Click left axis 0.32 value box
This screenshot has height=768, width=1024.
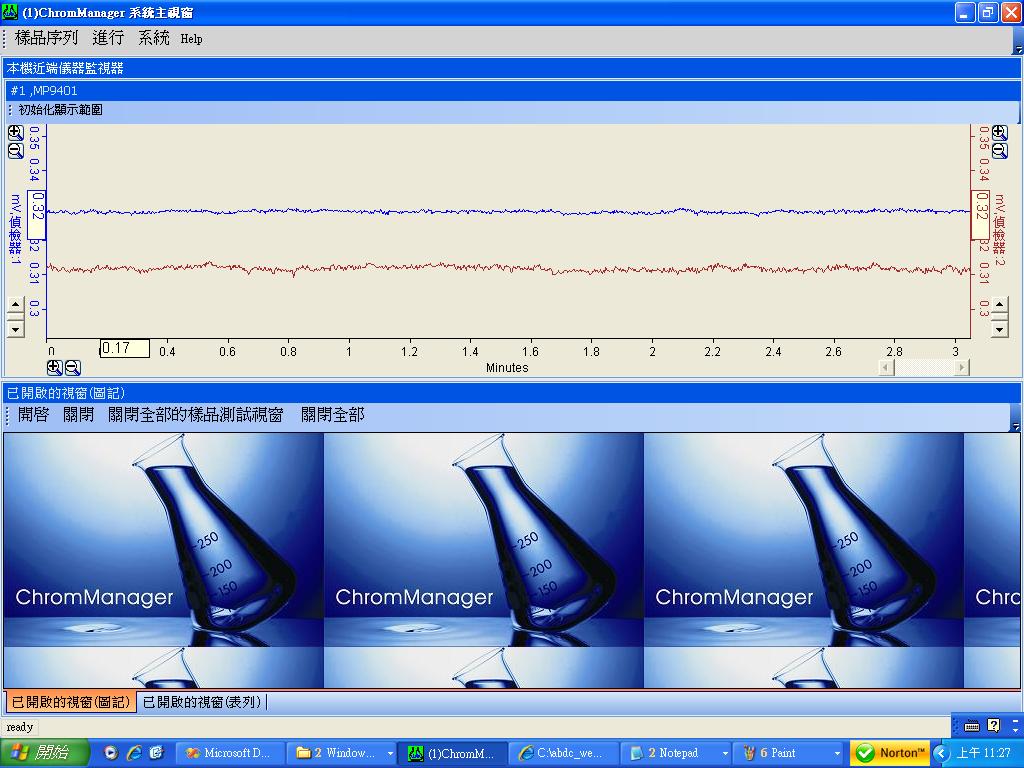(x=37, y=216)
